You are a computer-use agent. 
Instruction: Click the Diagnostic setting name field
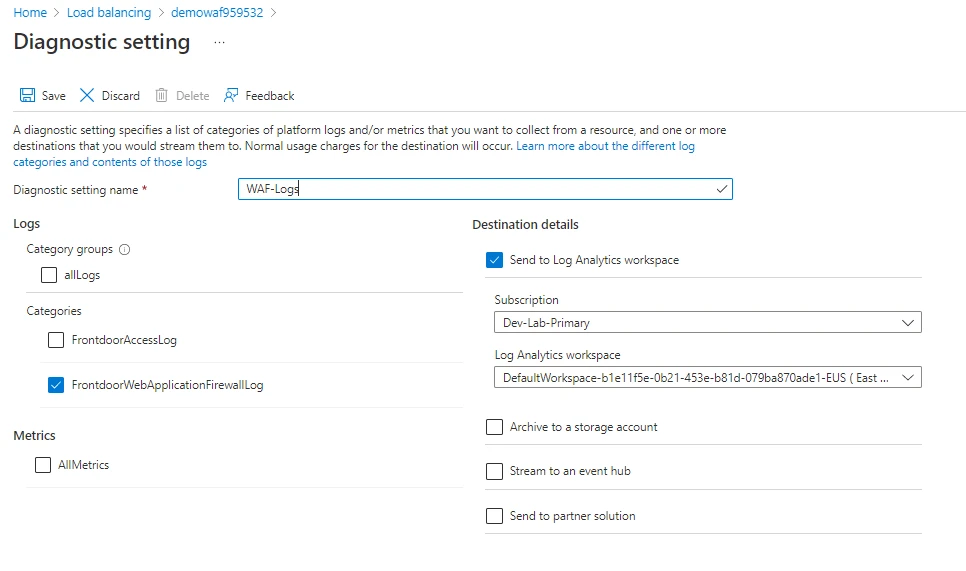pyautogui.click(x=485, y=189)
